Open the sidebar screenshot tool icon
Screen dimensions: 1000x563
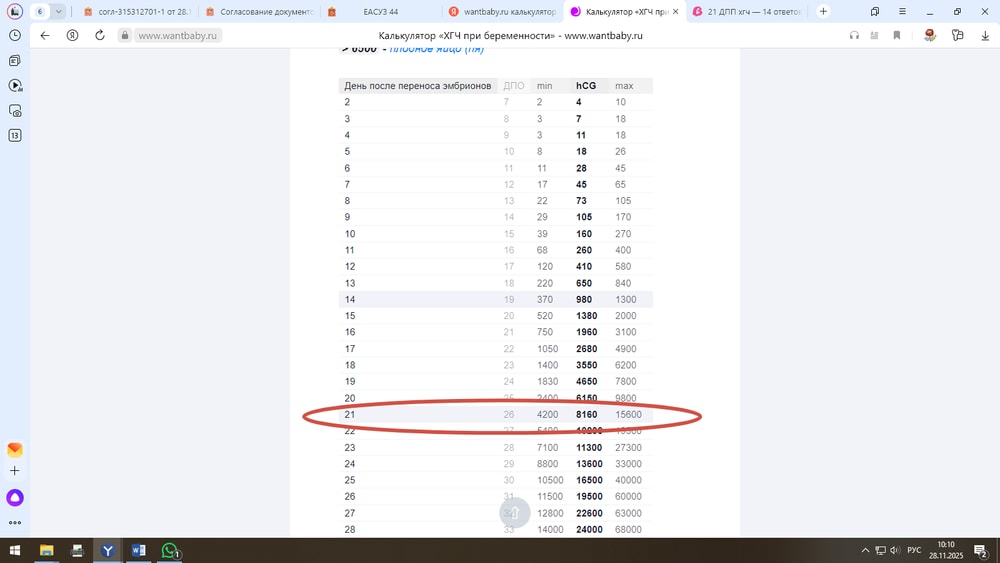coord(15,110)
